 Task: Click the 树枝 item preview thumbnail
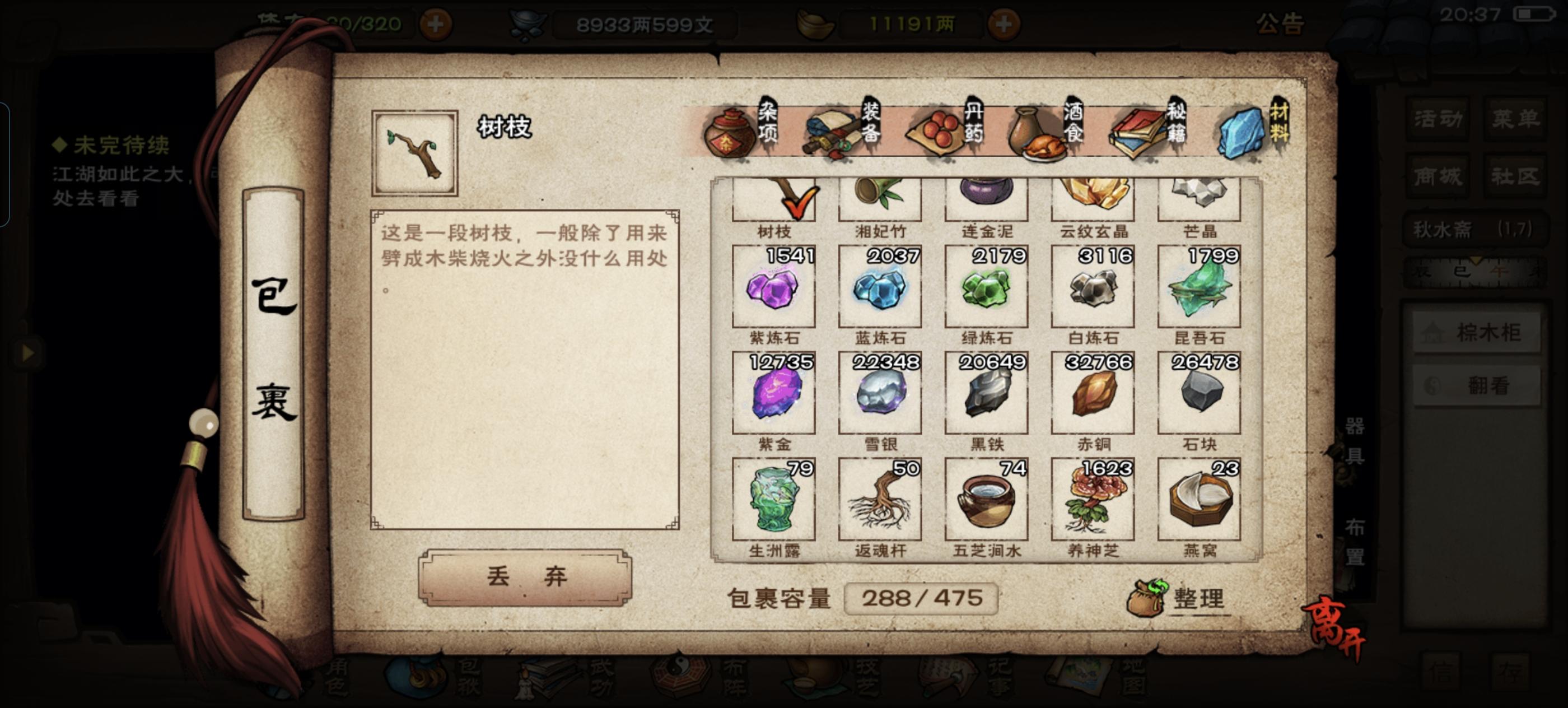414,153
